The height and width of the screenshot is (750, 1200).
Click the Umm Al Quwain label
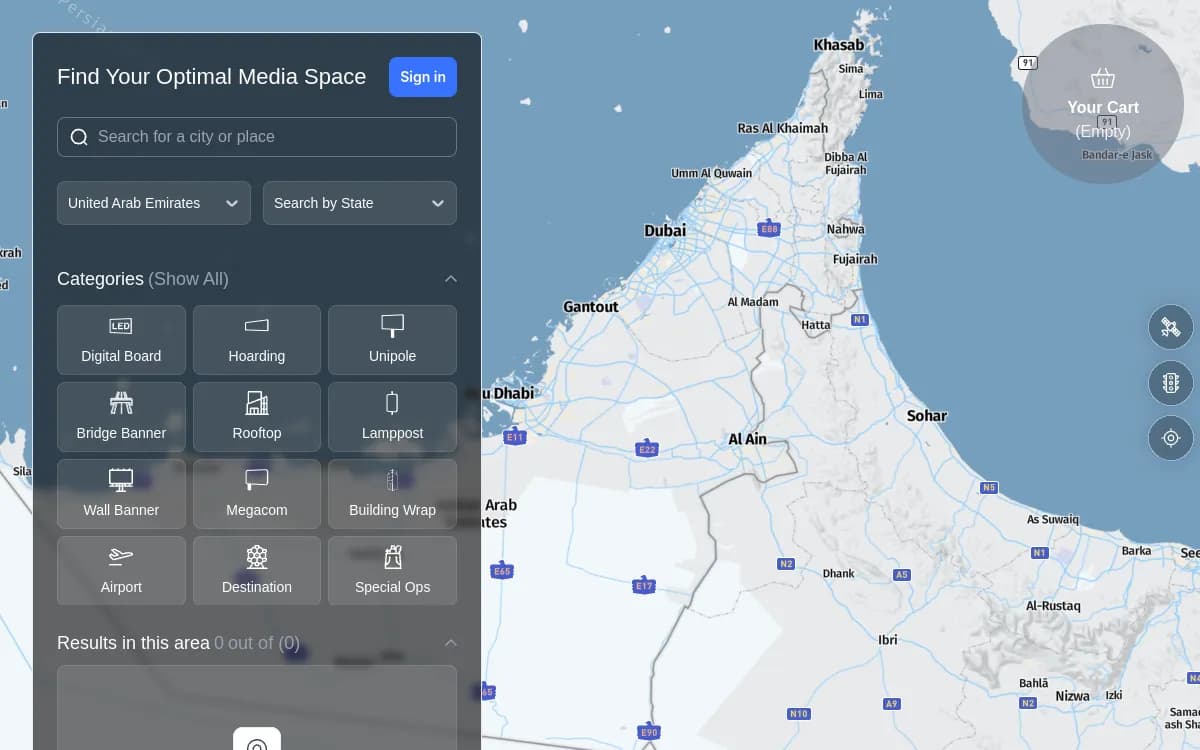[x=712, y=173]
